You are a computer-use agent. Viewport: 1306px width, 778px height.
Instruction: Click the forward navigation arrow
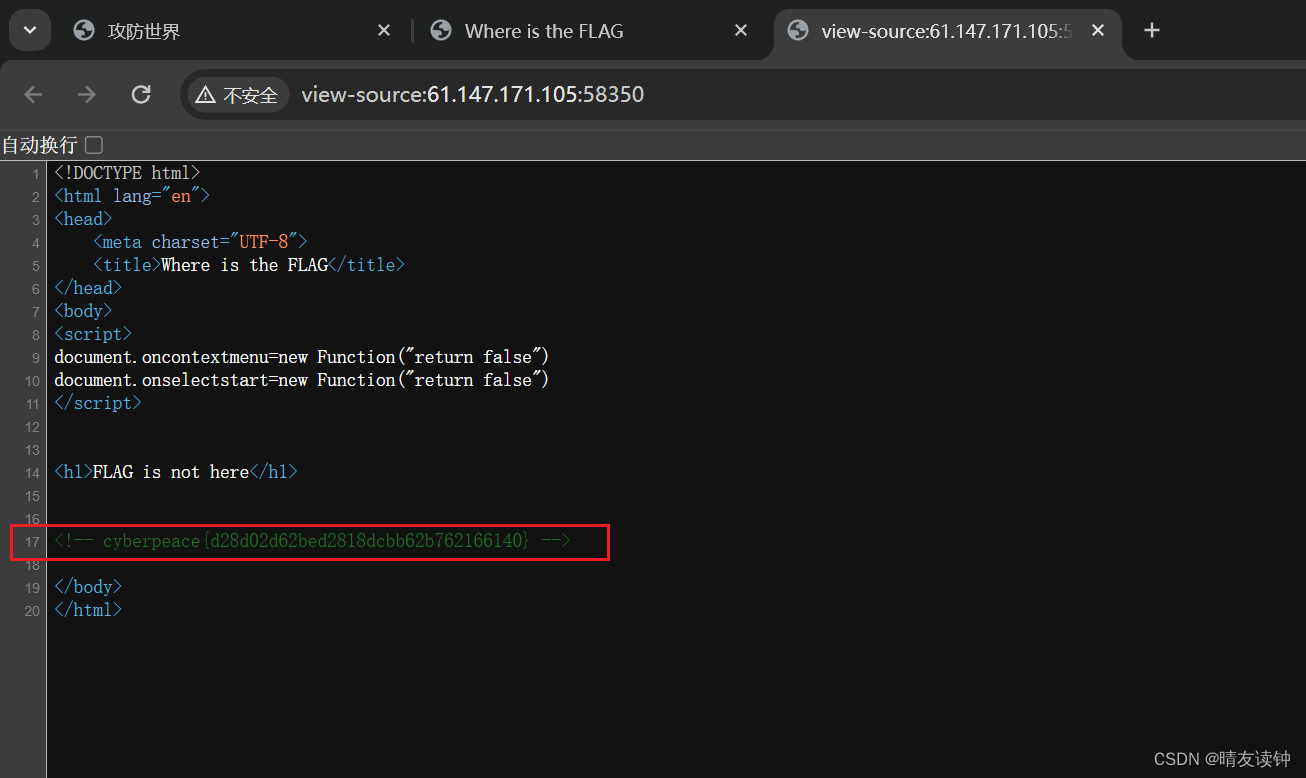[x=87, y=94]
